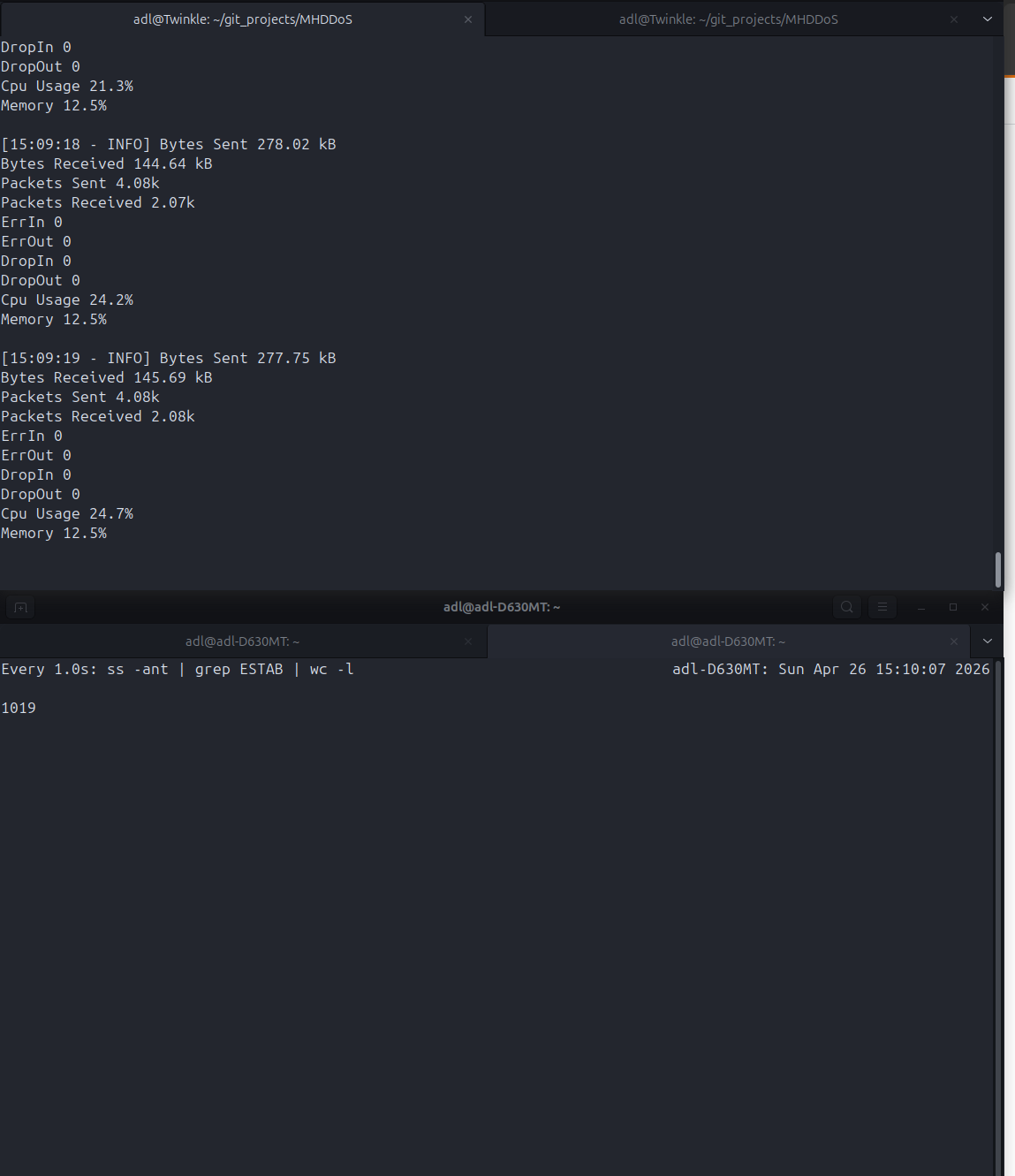The width and height of the screenshot is (1015, 1176).
Task: Select the active adl@Twinkle MHDDoS tab
Action: coord(242,19)
